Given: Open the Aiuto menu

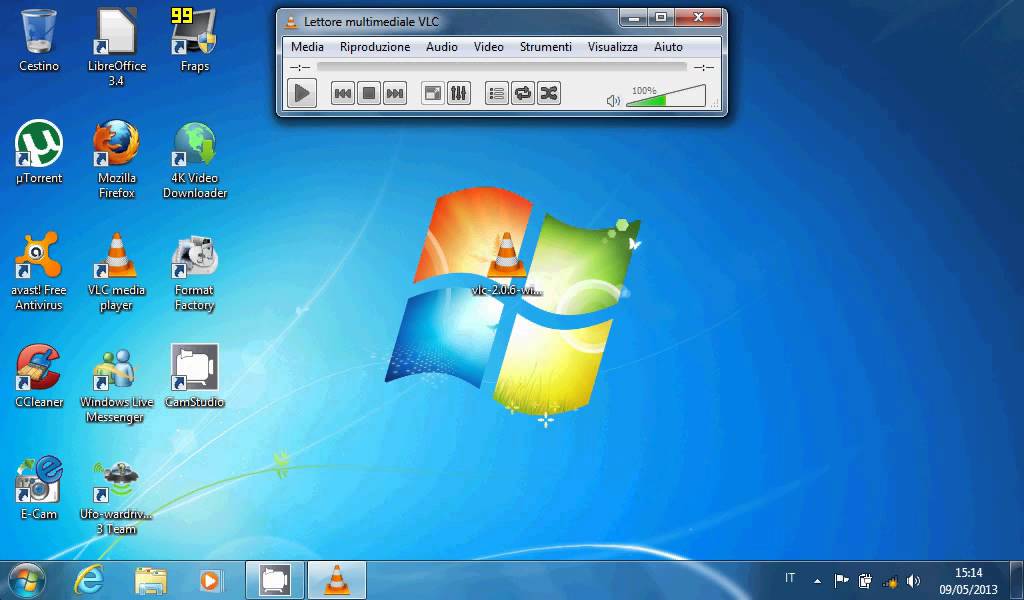Looking at the screenshot, I should click(668, 47).
